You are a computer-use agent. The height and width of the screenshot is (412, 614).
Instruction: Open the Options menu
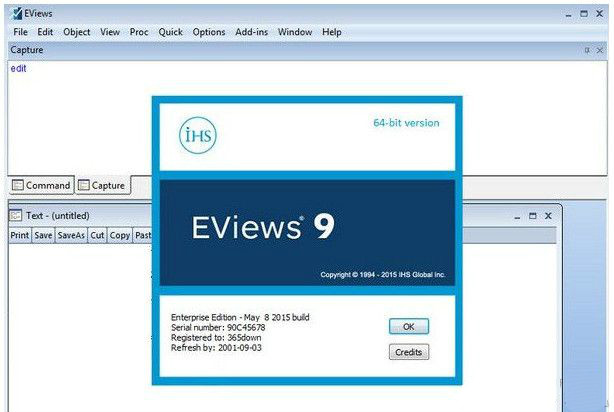coord(209,32)
